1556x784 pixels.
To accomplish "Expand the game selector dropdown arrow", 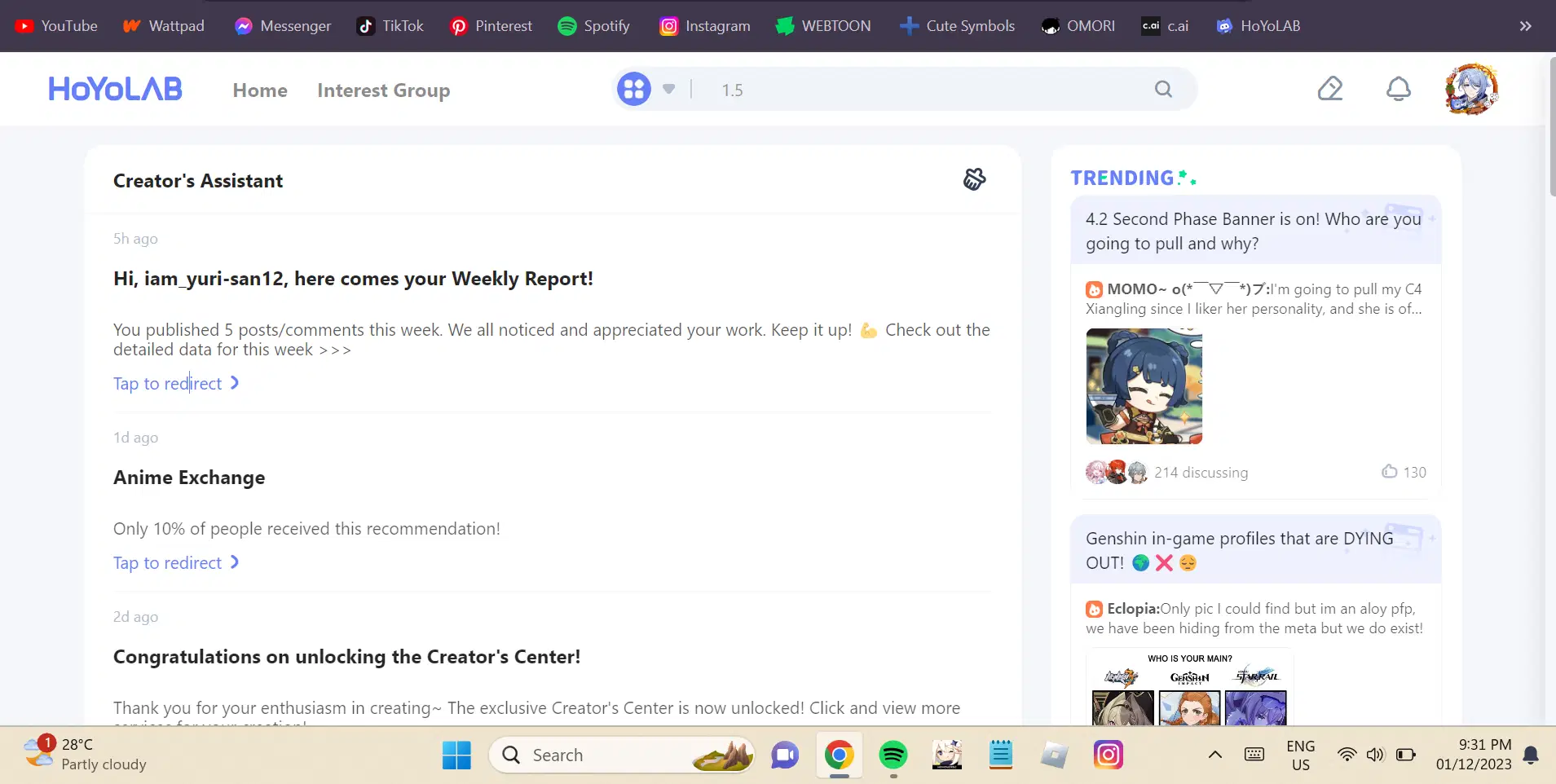I will tap(668, 89).
